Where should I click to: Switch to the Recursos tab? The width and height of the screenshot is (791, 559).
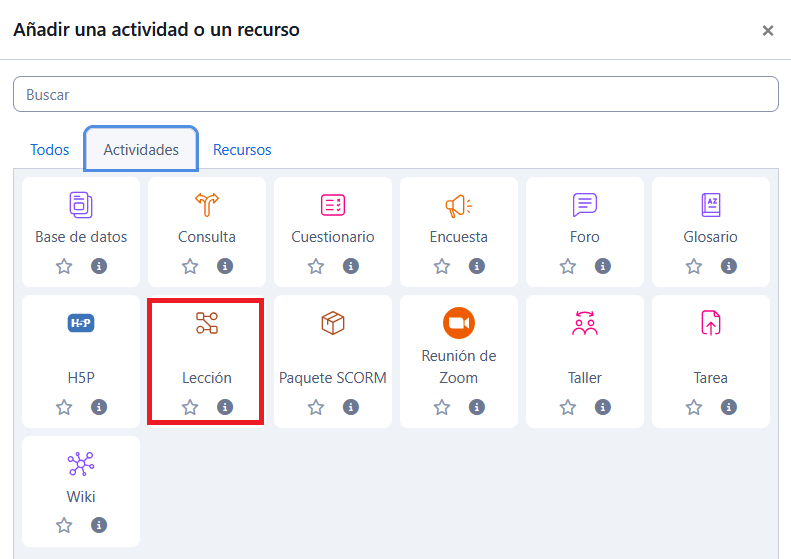point(242,150)
